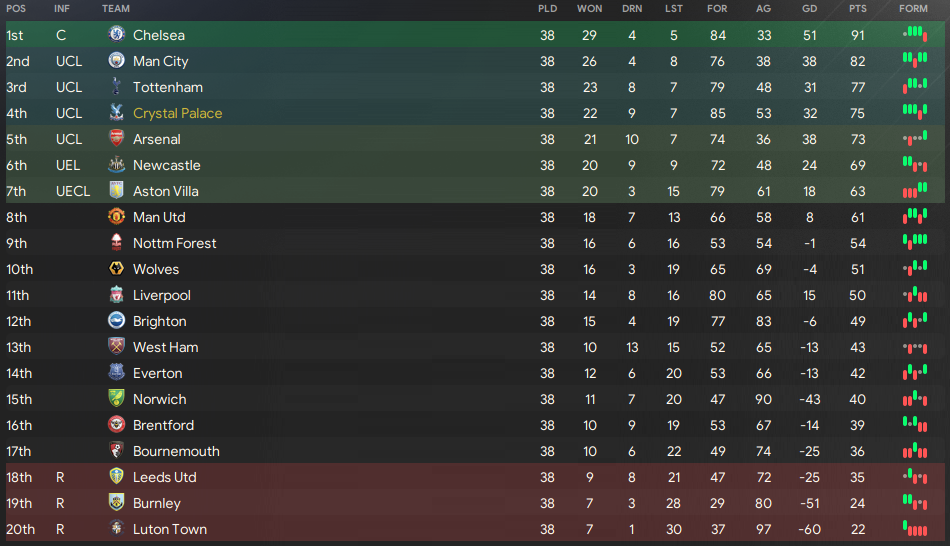The image size is (950, 546).
Task: Open the Tottenham team link
Action: click(x=168, y=87)
